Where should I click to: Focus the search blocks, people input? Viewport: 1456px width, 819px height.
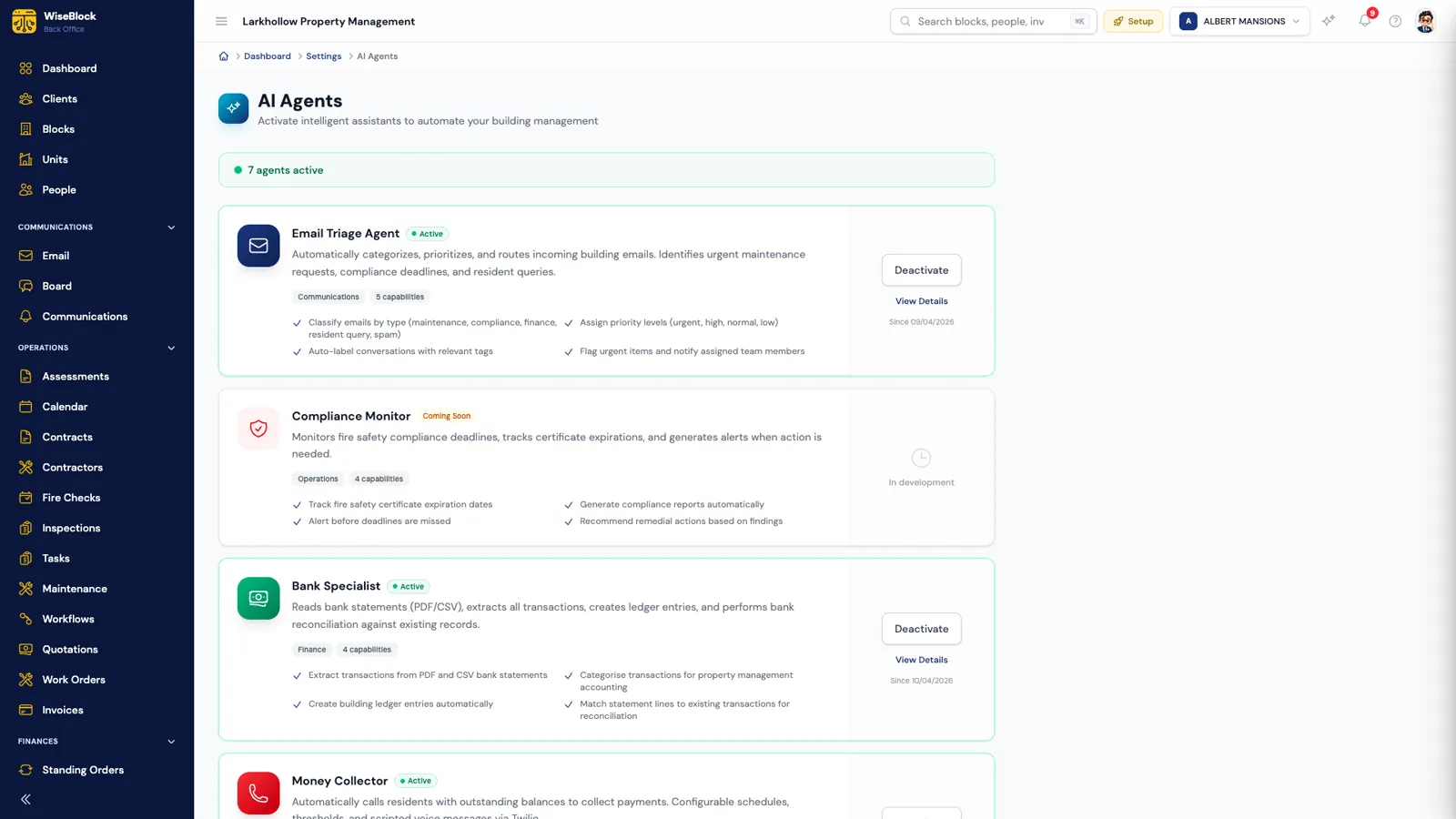pos(994,21)
